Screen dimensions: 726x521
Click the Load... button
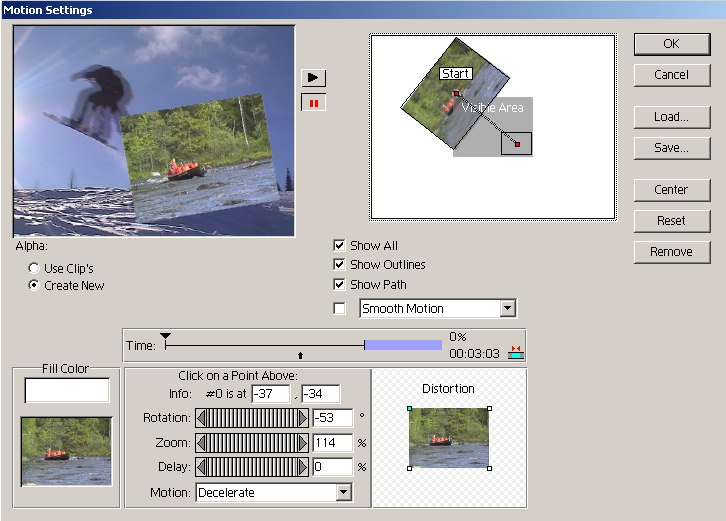tap(672, 117)
